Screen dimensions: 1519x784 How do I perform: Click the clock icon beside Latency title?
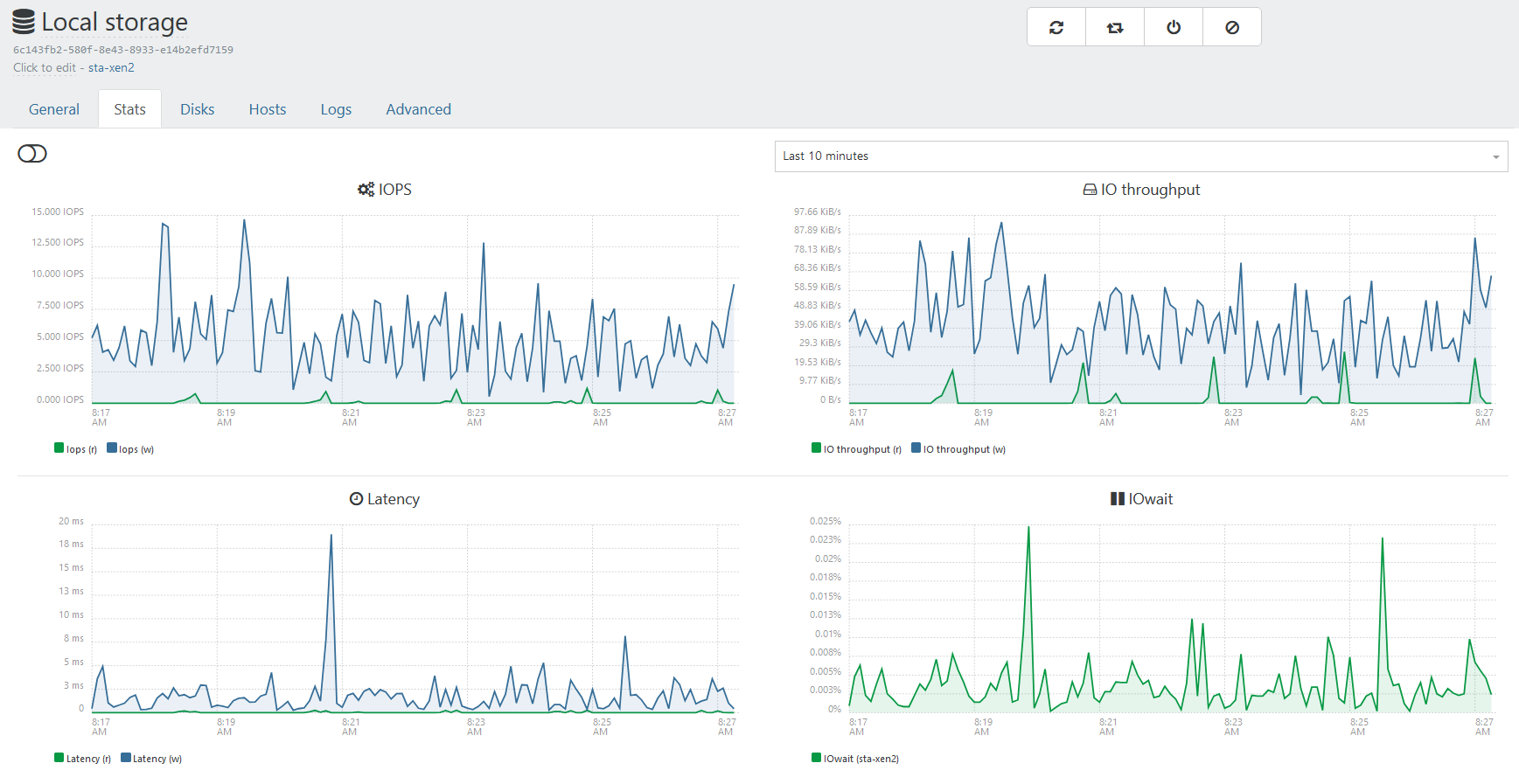coord(356,499)
